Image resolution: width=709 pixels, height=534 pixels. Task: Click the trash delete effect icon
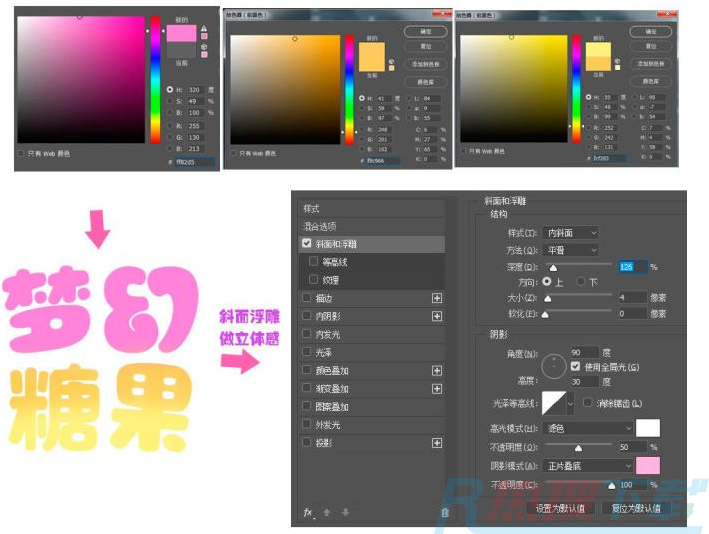(445, 511)
